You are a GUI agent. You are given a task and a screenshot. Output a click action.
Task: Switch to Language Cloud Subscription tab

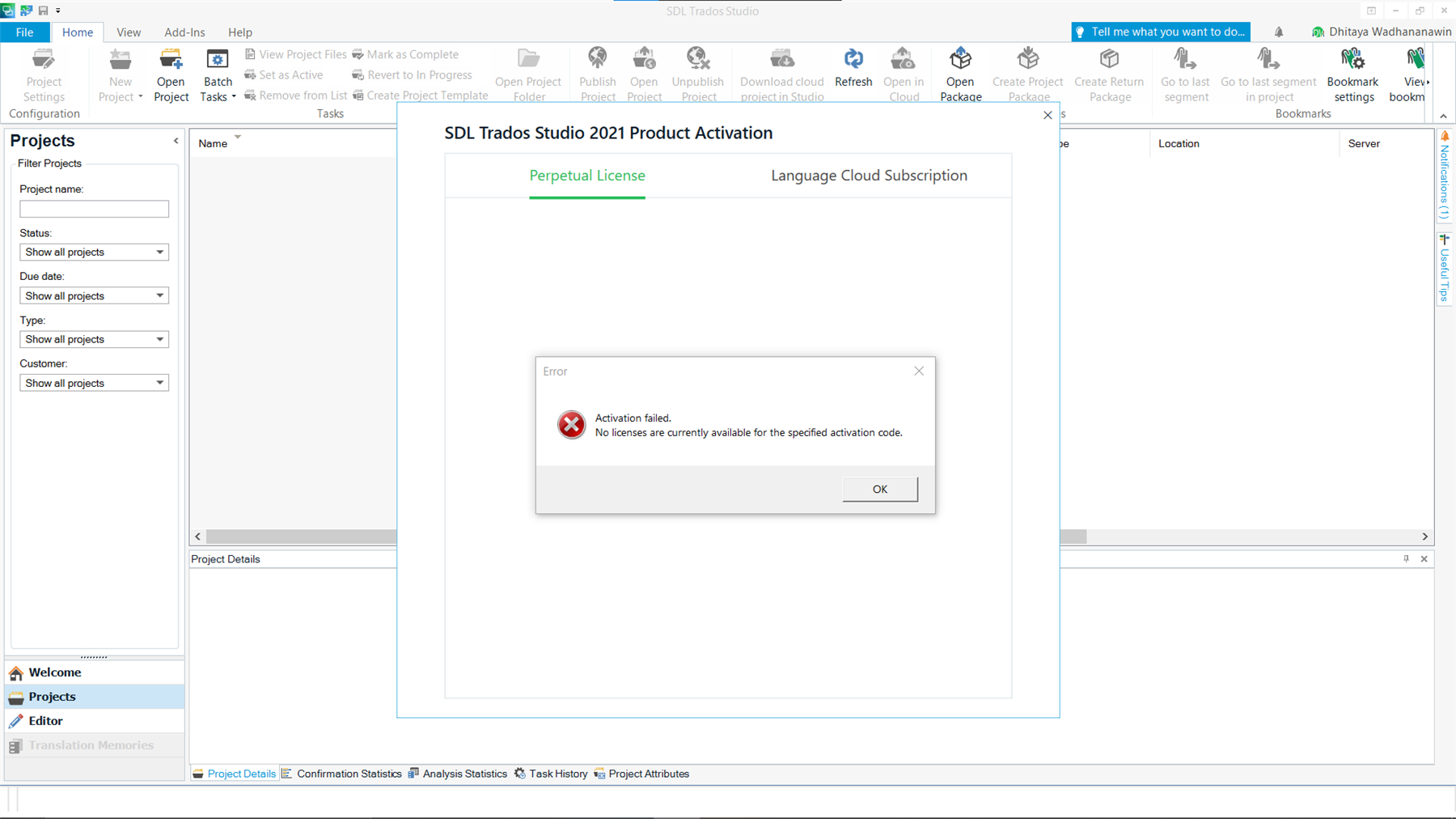[869, 176]
